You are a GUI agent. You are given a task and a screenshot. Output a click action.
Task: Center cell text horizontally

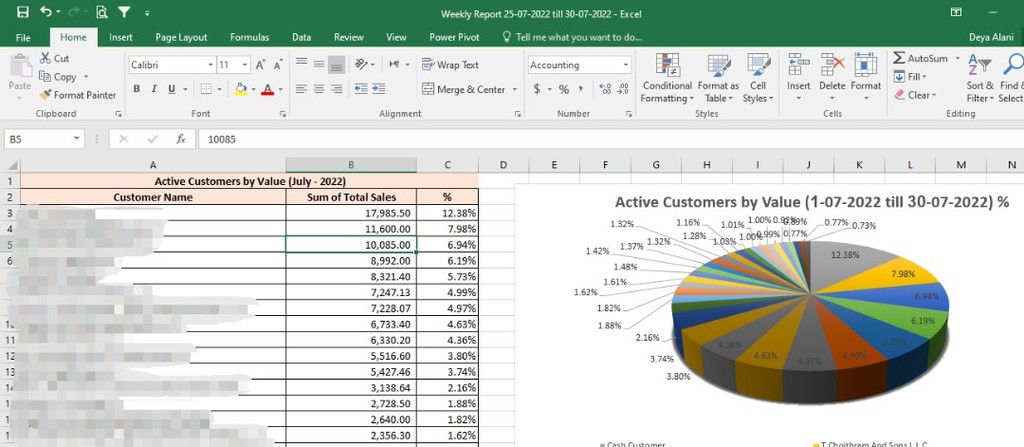(319, 88)
